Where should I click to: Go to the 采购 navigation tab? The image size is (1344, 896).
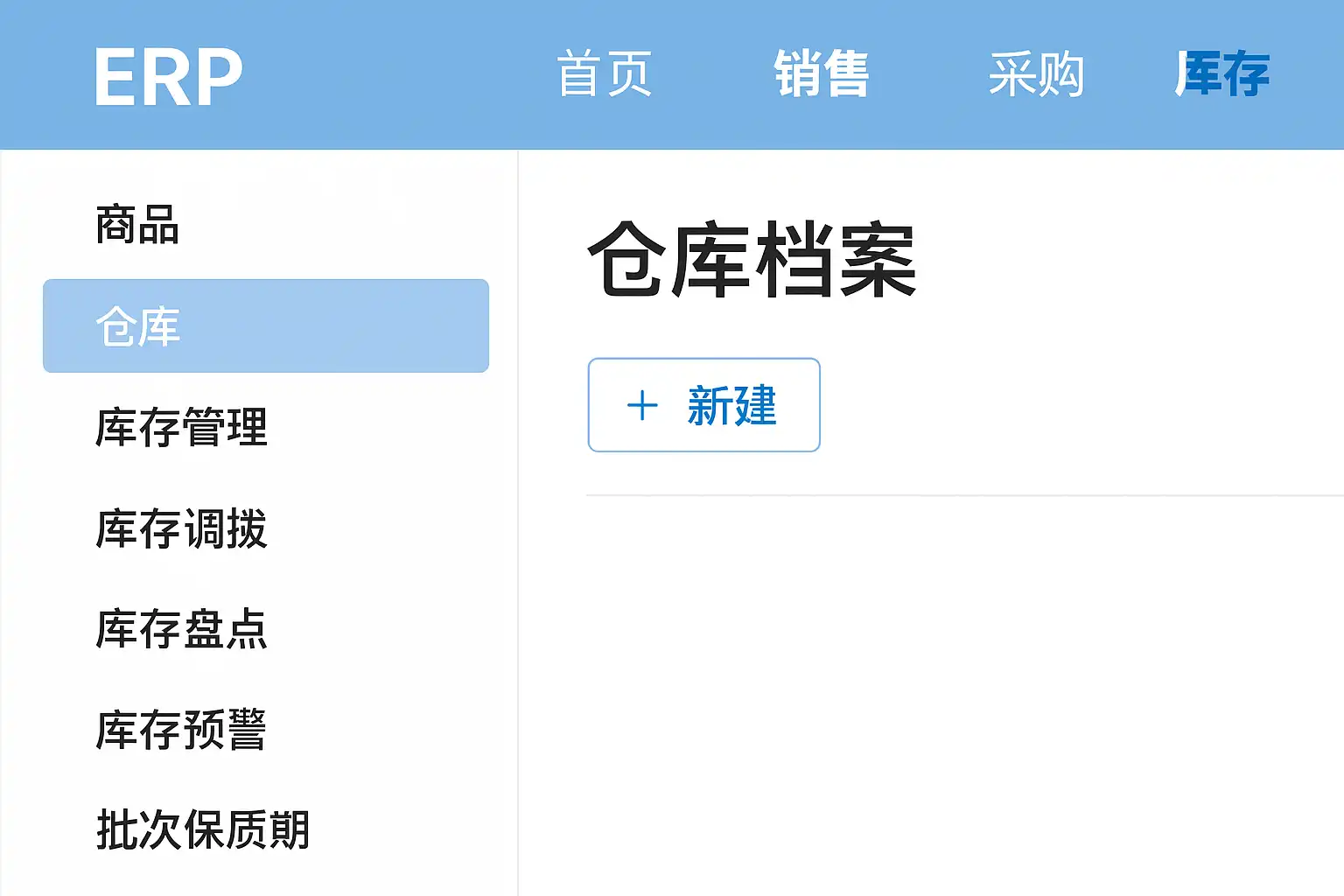coord(1036,74)
